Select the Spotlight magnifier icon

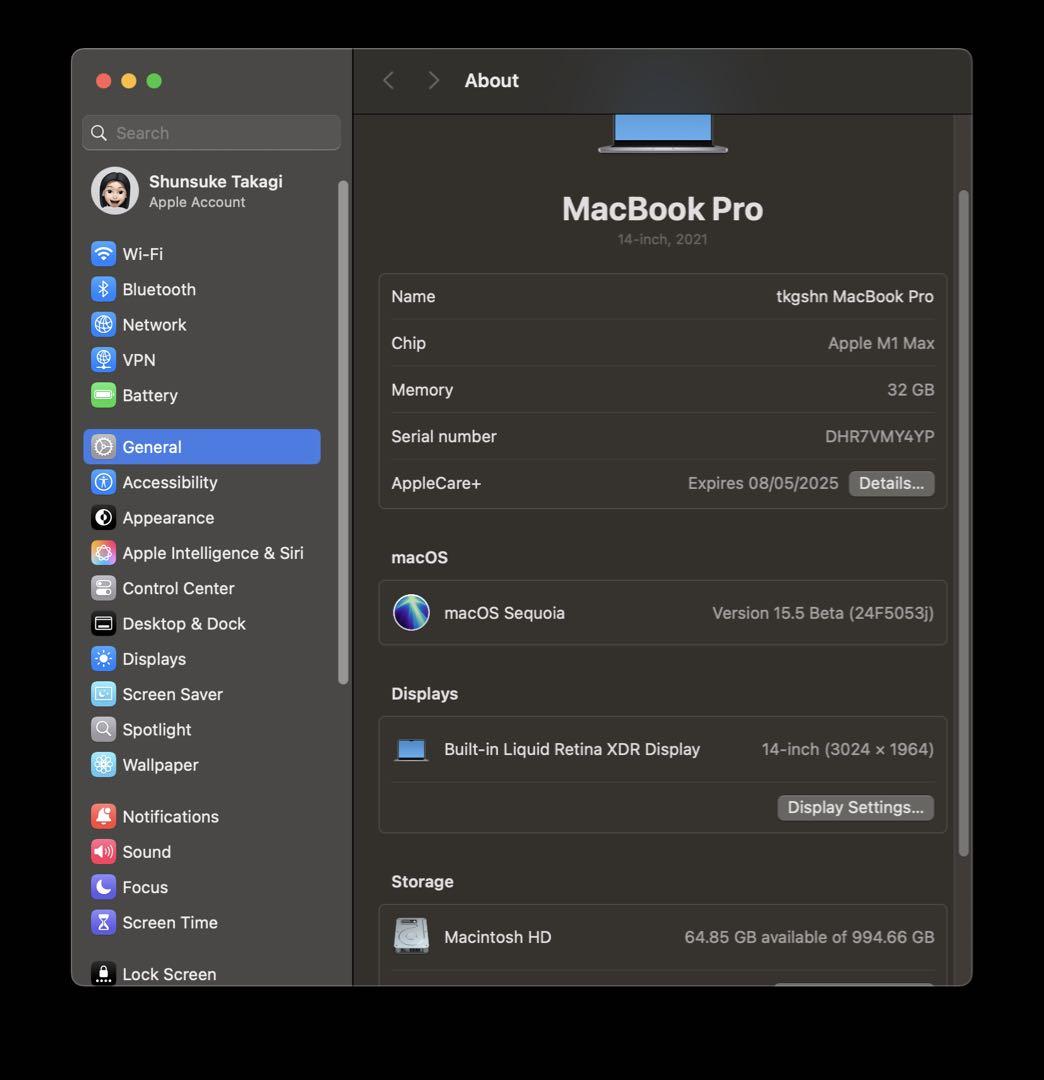(x=103, y=729)
